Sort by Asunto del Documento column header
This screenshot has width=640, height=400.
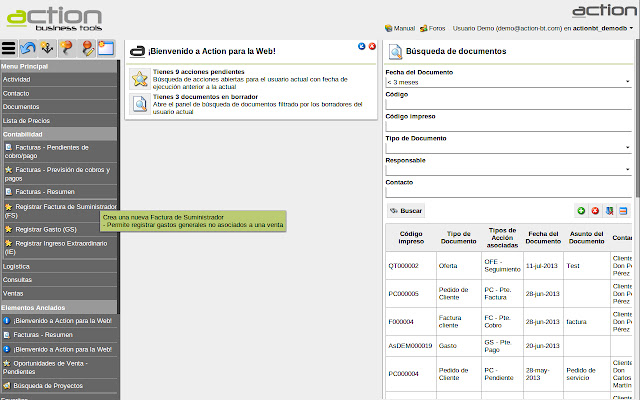587,238
